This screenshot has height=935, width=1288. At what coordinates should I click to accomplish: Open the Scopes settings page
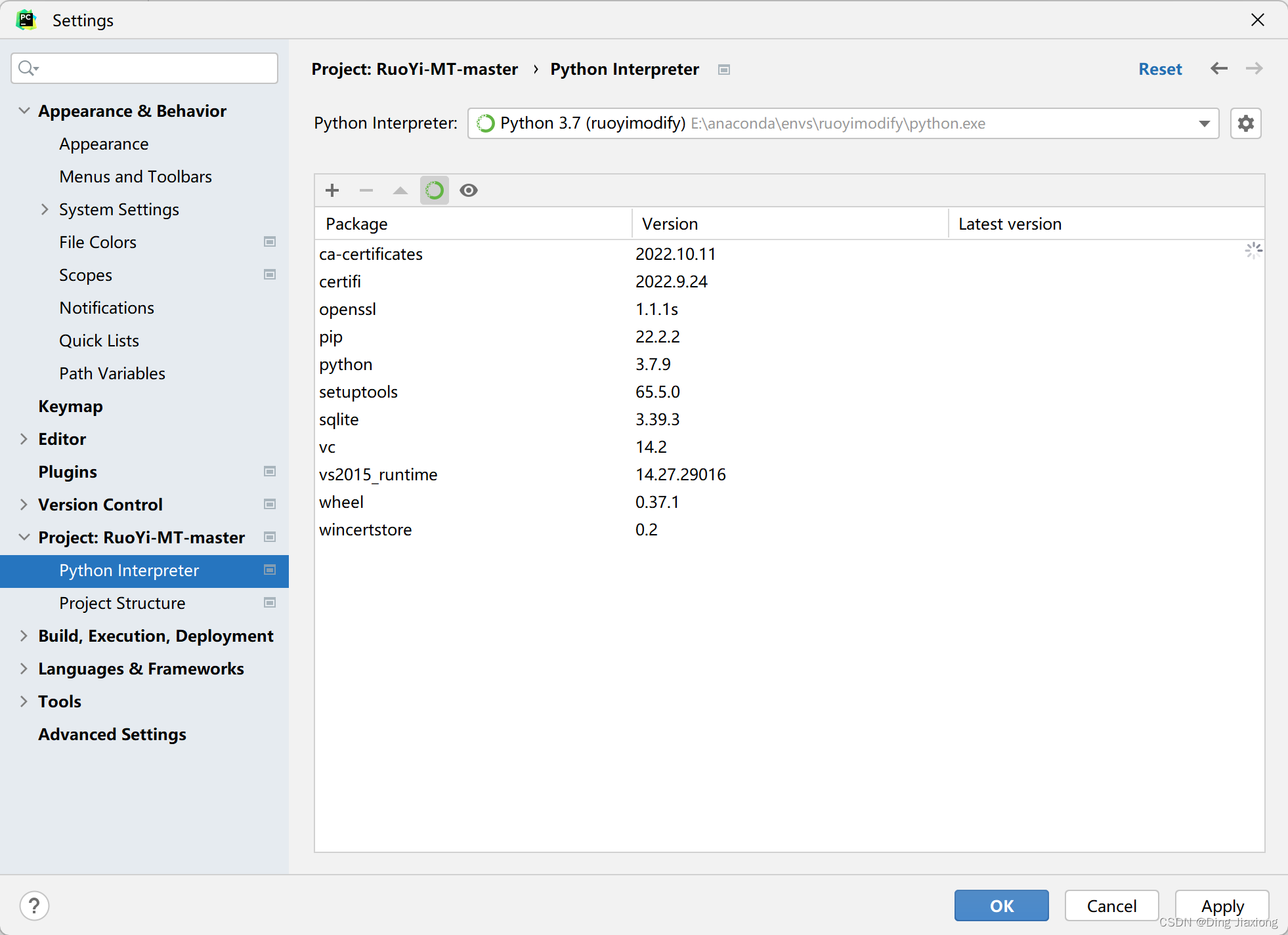(85, 275)
